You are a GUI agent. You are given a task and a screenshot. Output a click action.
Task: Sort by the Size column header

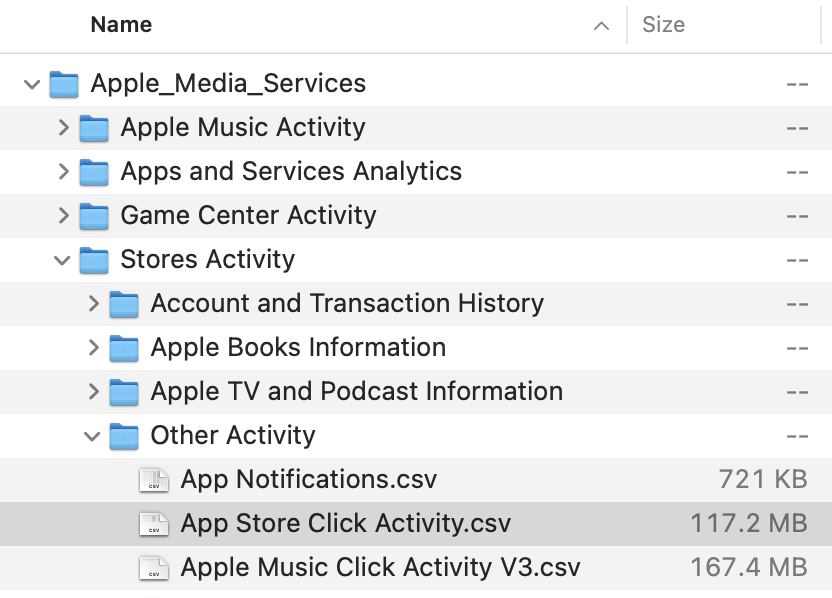(663, 24)
